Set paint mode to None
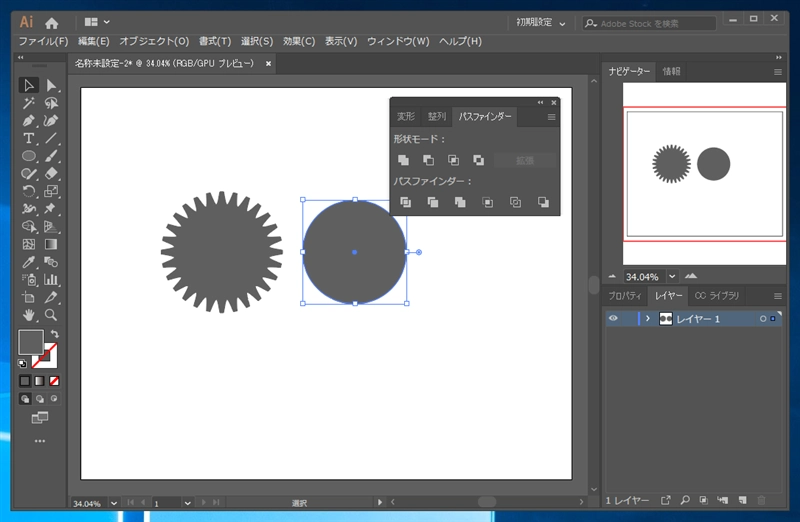 54,381
